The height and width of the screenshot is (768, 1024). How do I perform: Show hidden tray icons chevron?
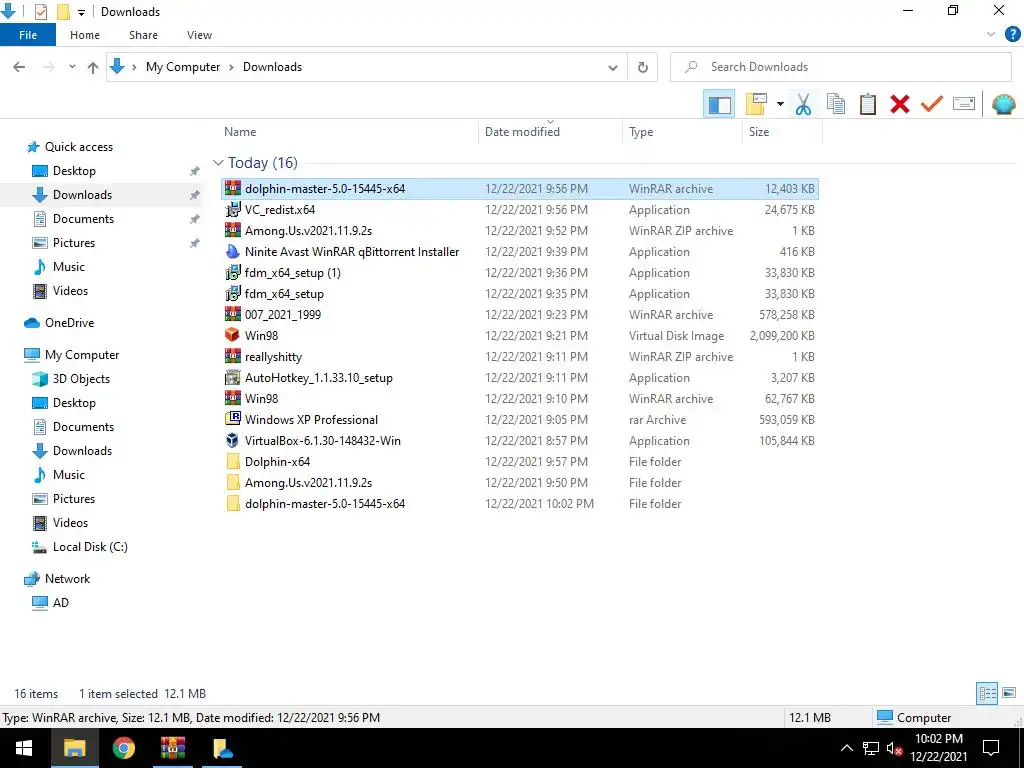point(846,748)
